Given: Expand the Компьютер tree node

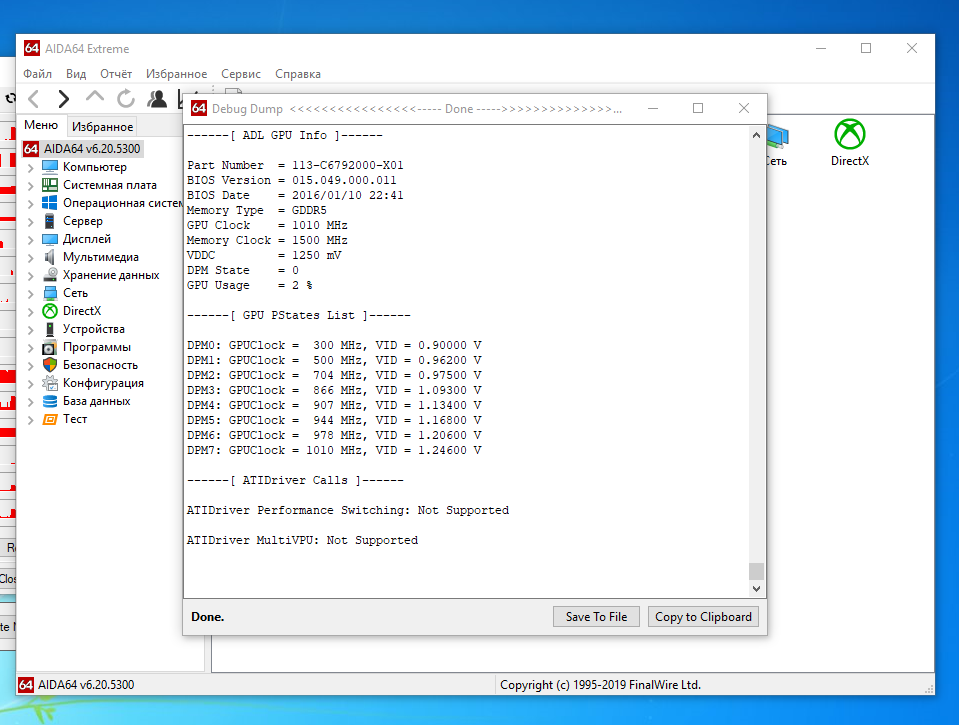Looking at the screenshot, I should click(x=31, y=168).
